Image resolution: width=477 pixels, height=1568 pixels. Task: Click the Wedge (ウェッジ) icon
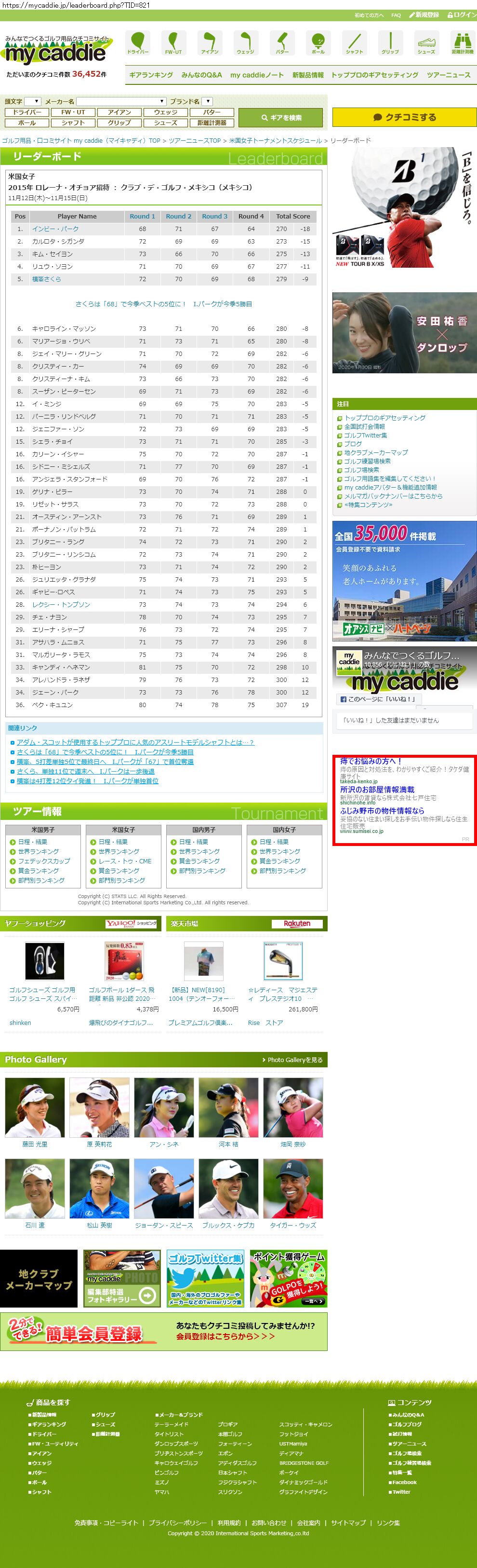tap(245, 43)
